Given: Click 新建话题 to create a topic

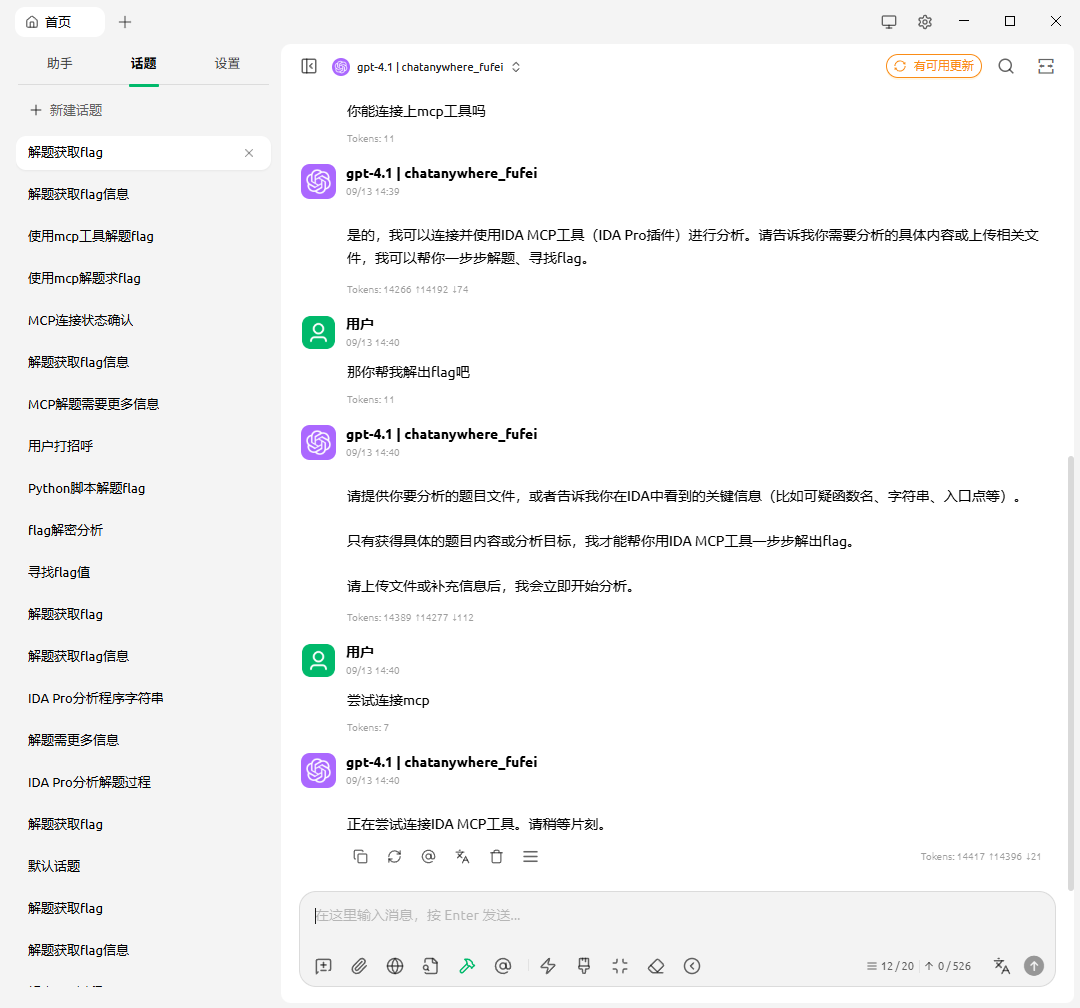Looking at the screenshot, I should coord(67,110).
